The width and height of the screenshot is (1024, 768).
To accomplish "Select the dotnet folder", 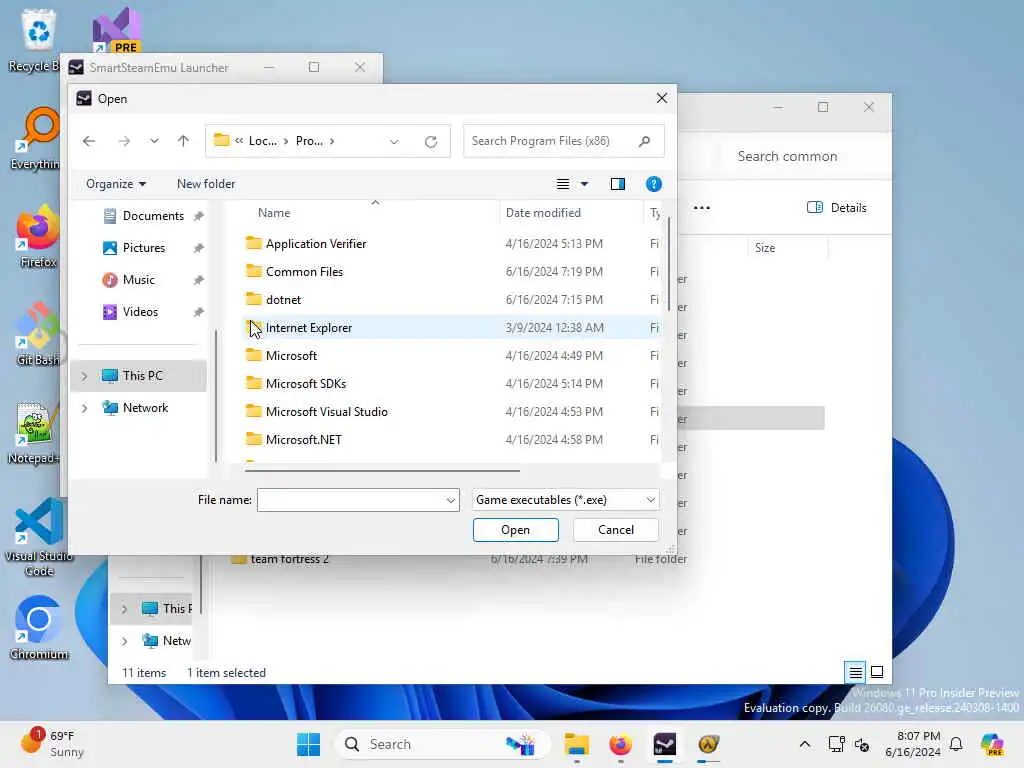I will [451, 300].
